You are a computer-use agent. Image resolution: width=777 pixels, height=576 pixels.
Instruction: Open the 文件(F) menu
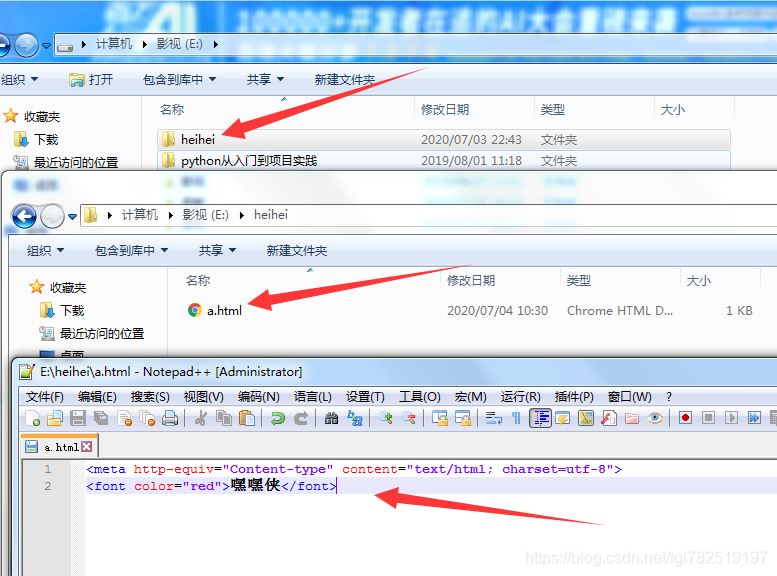45,397
